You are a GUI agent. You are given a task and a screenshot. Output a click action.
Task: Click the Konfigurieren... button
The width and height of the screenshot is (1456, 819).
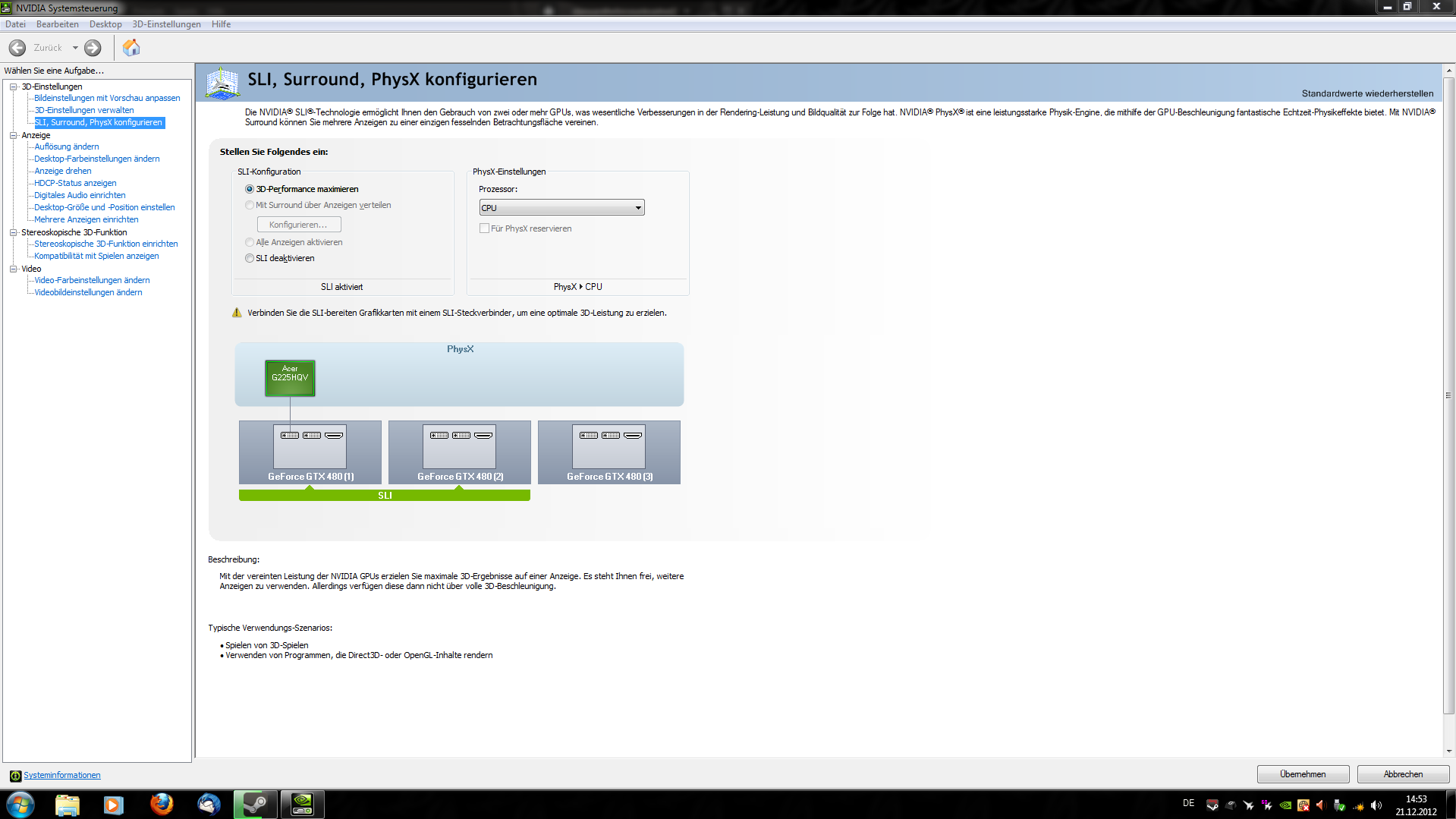[x=299, y=225]
